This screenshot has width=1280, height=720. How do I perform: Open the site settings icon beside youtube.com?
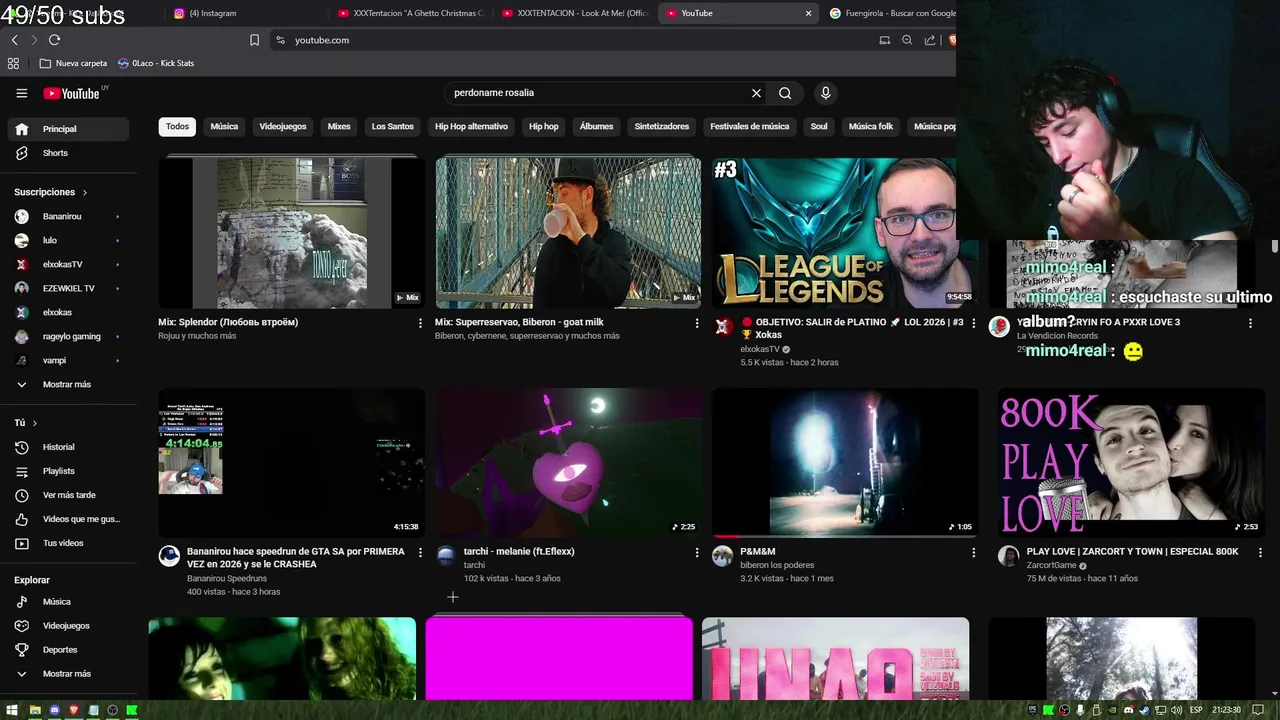pos(280,40)
